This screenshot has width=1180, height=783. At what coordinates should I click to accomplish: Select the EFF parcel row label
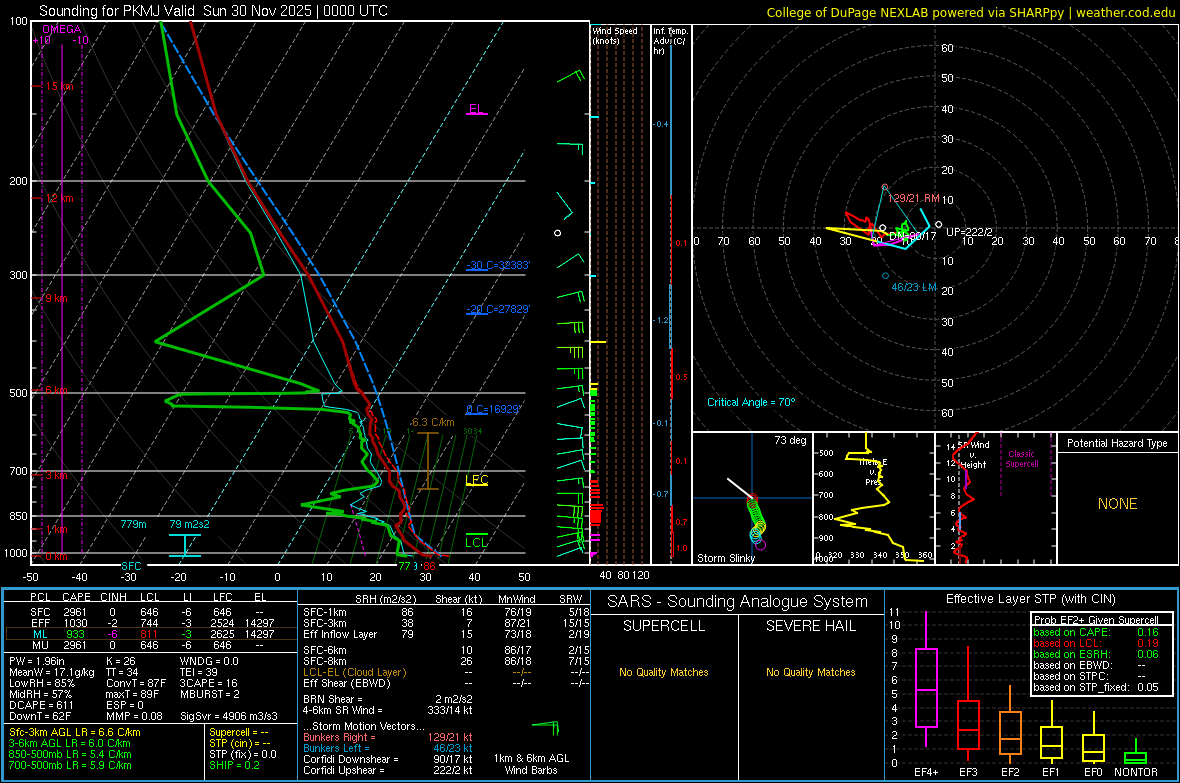(x=40, y=623)
